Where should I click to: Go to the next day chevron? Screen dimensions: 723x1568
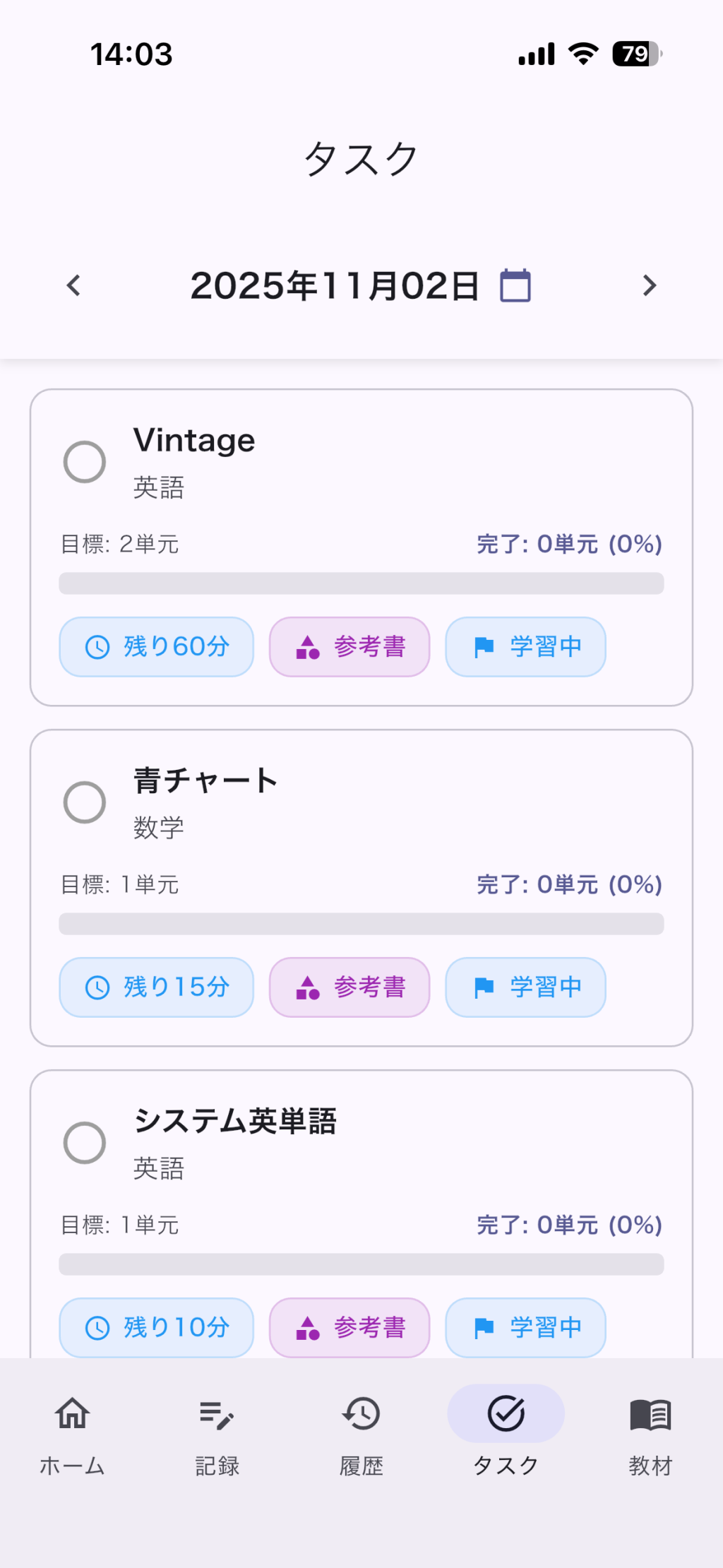pyautogui.click(x=650, y=285)
